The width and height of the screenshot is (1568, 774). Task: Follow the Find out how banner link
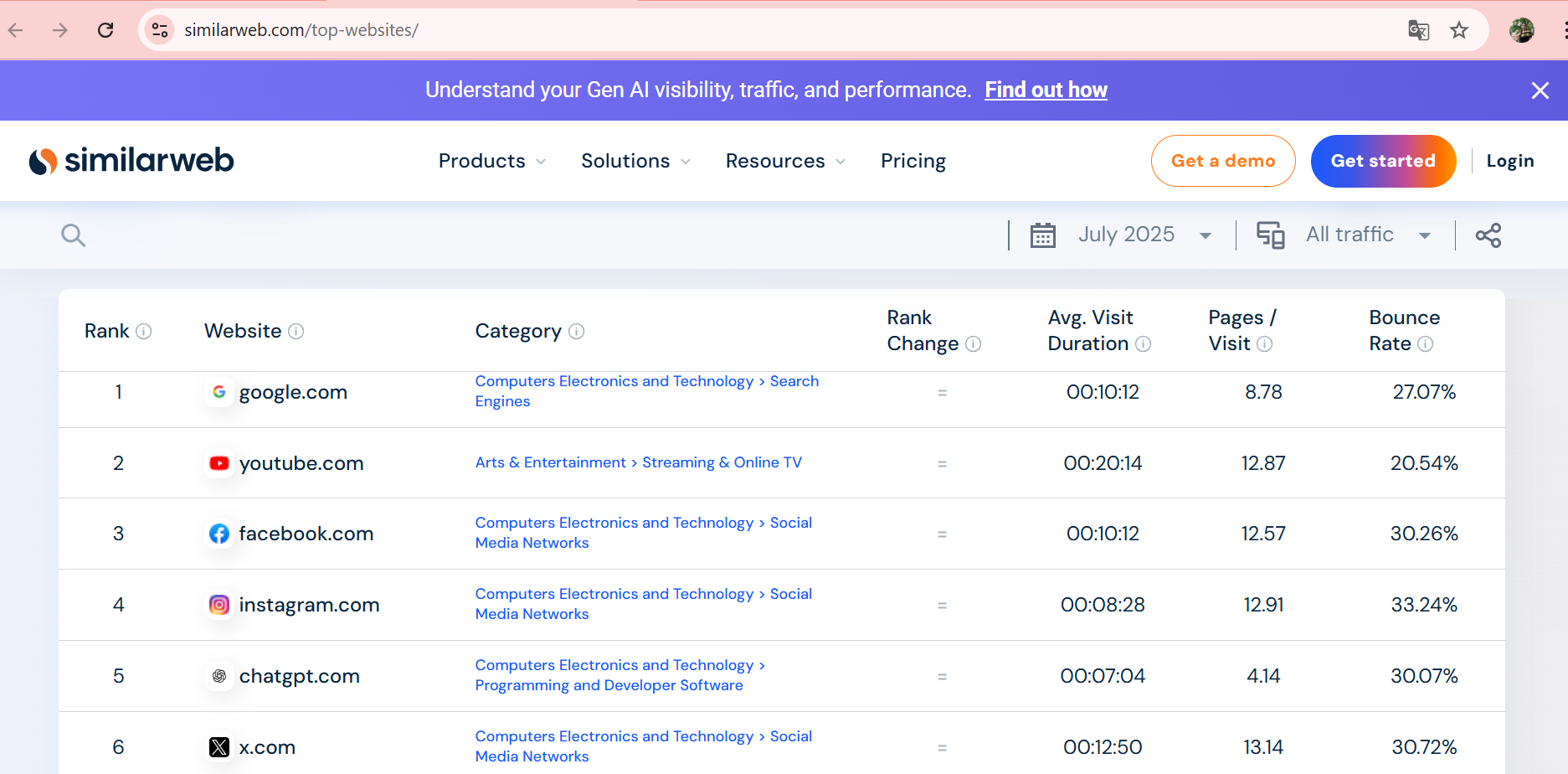[1046, 90]
